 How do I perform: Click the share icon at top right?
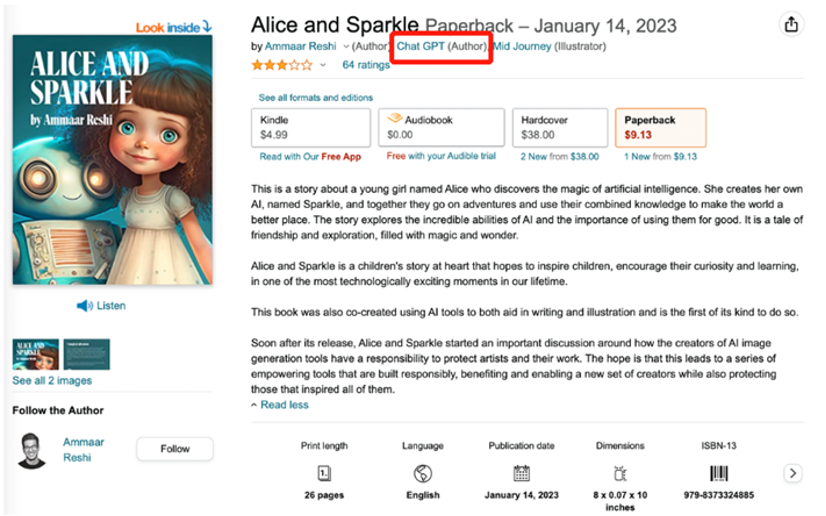point(791,25)
